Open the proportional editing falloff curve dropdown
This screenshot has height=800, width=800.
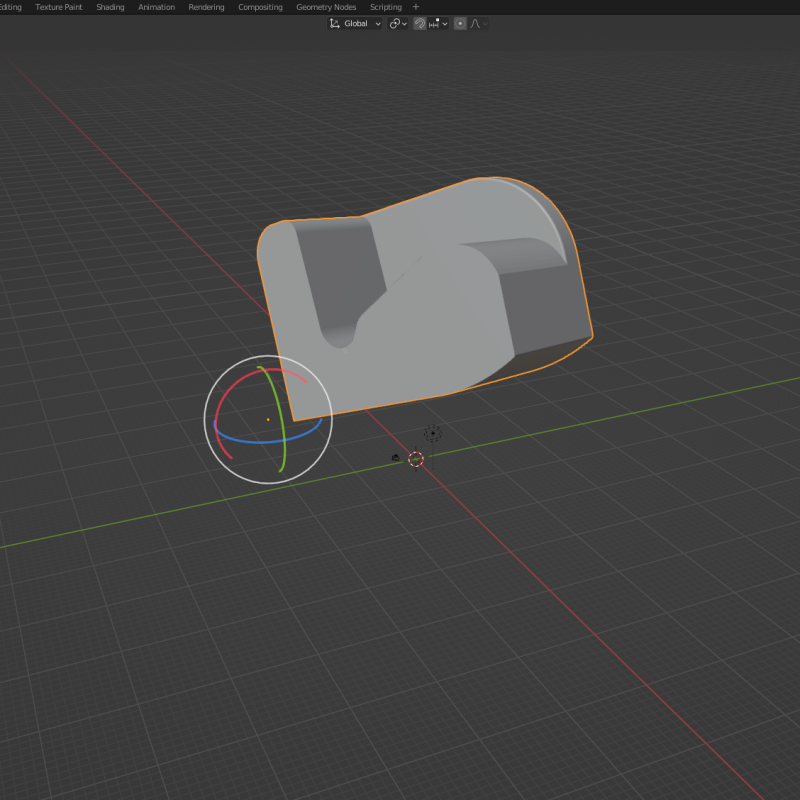click(479, 23)
